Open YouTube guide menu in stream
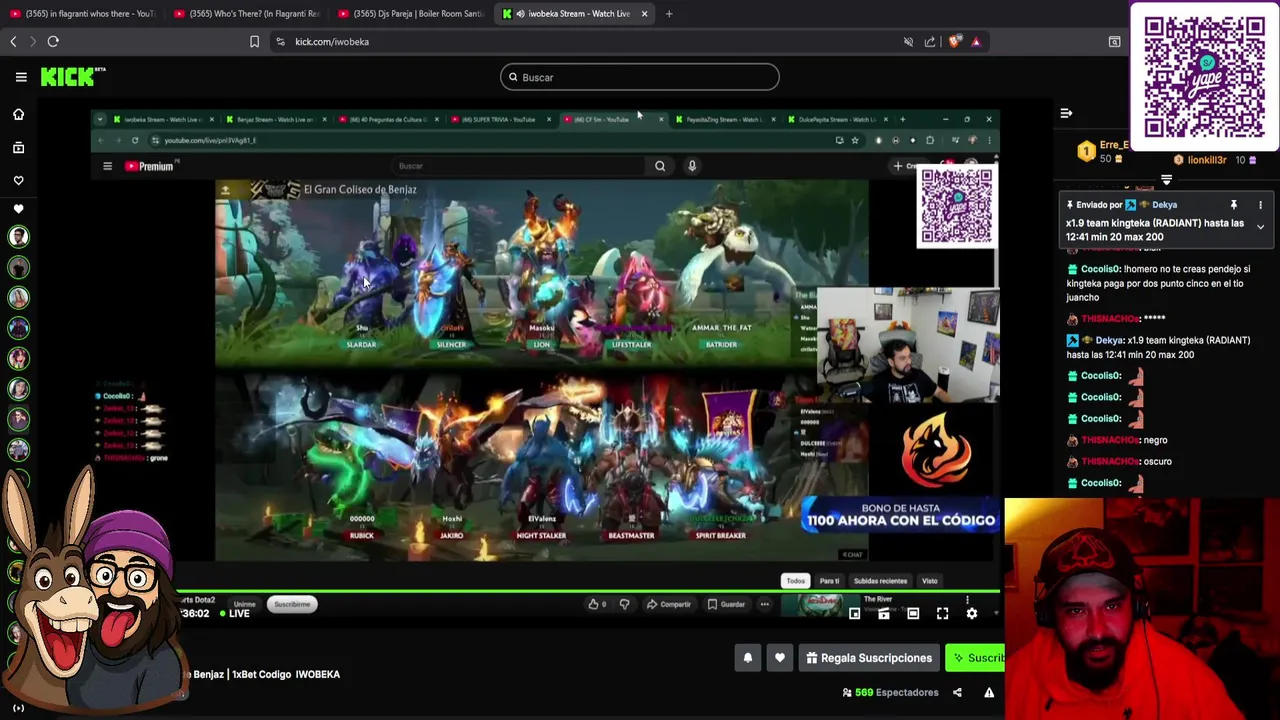This screenshot has height=720, width=1280. pyautogui.click(x=107, y=166)
